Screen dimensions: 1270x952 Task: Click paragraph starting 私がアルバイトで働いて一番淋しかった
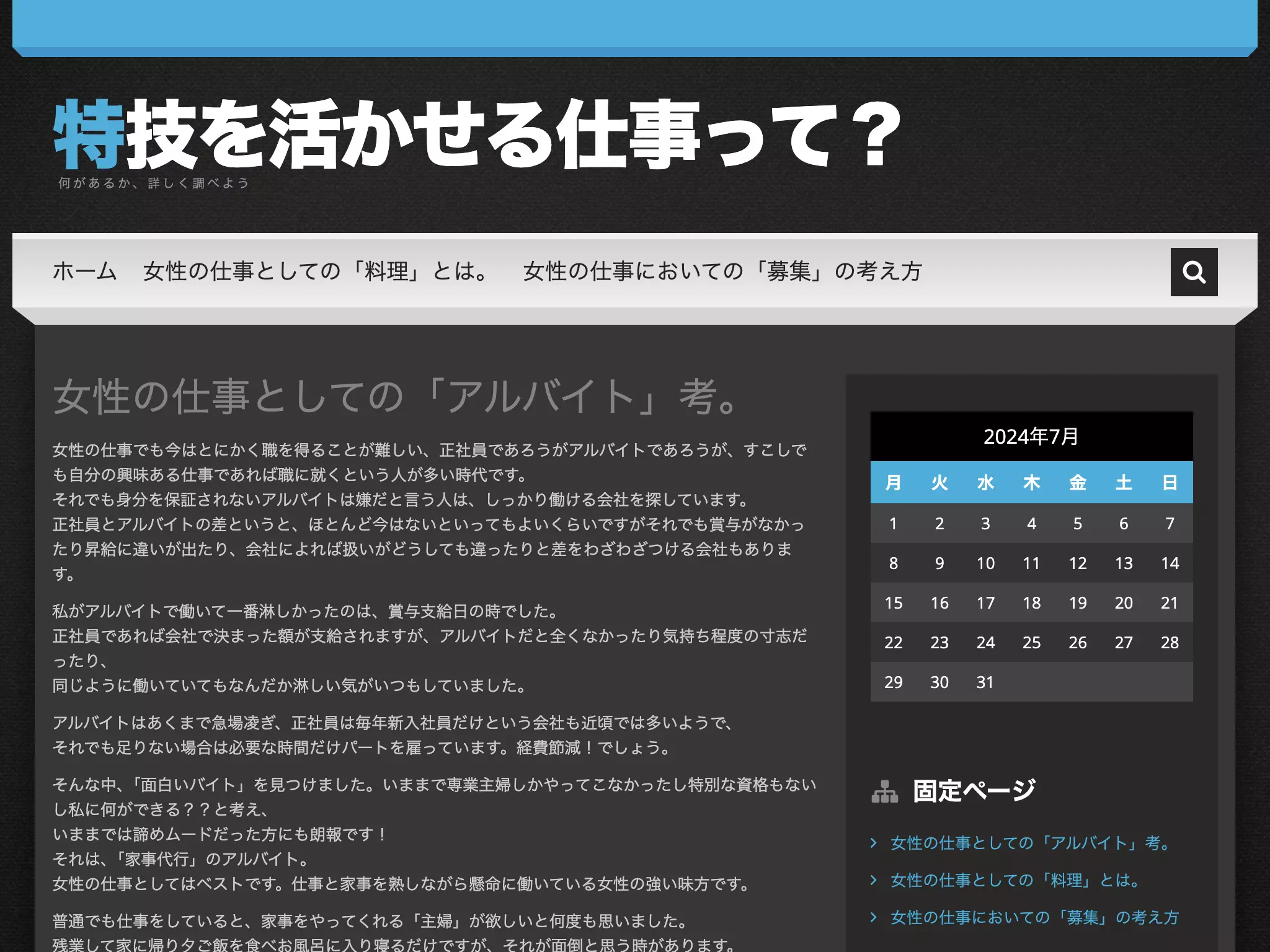pos(430,648)
